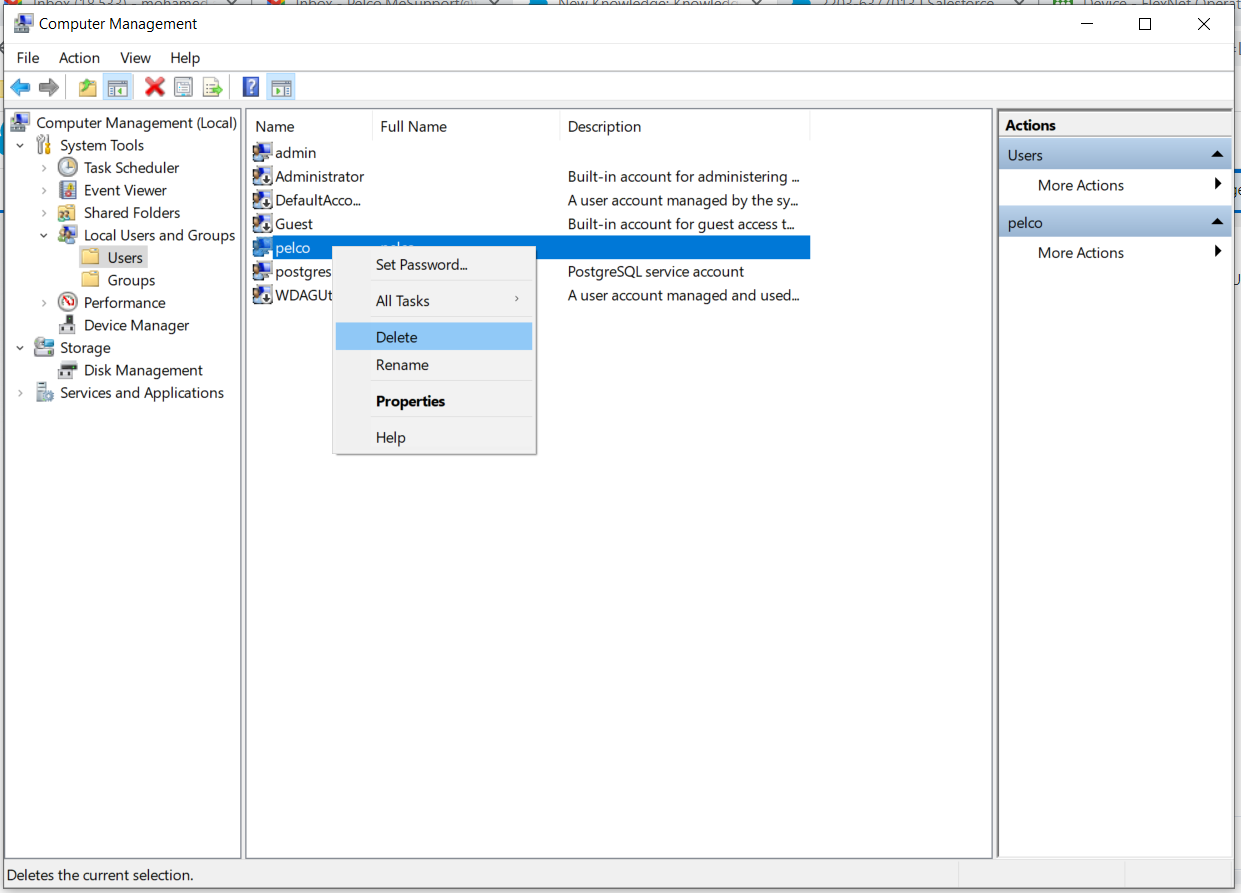Click the Export List toolbar icon
Screen dimensions: 1241x893
coord(212,87)
